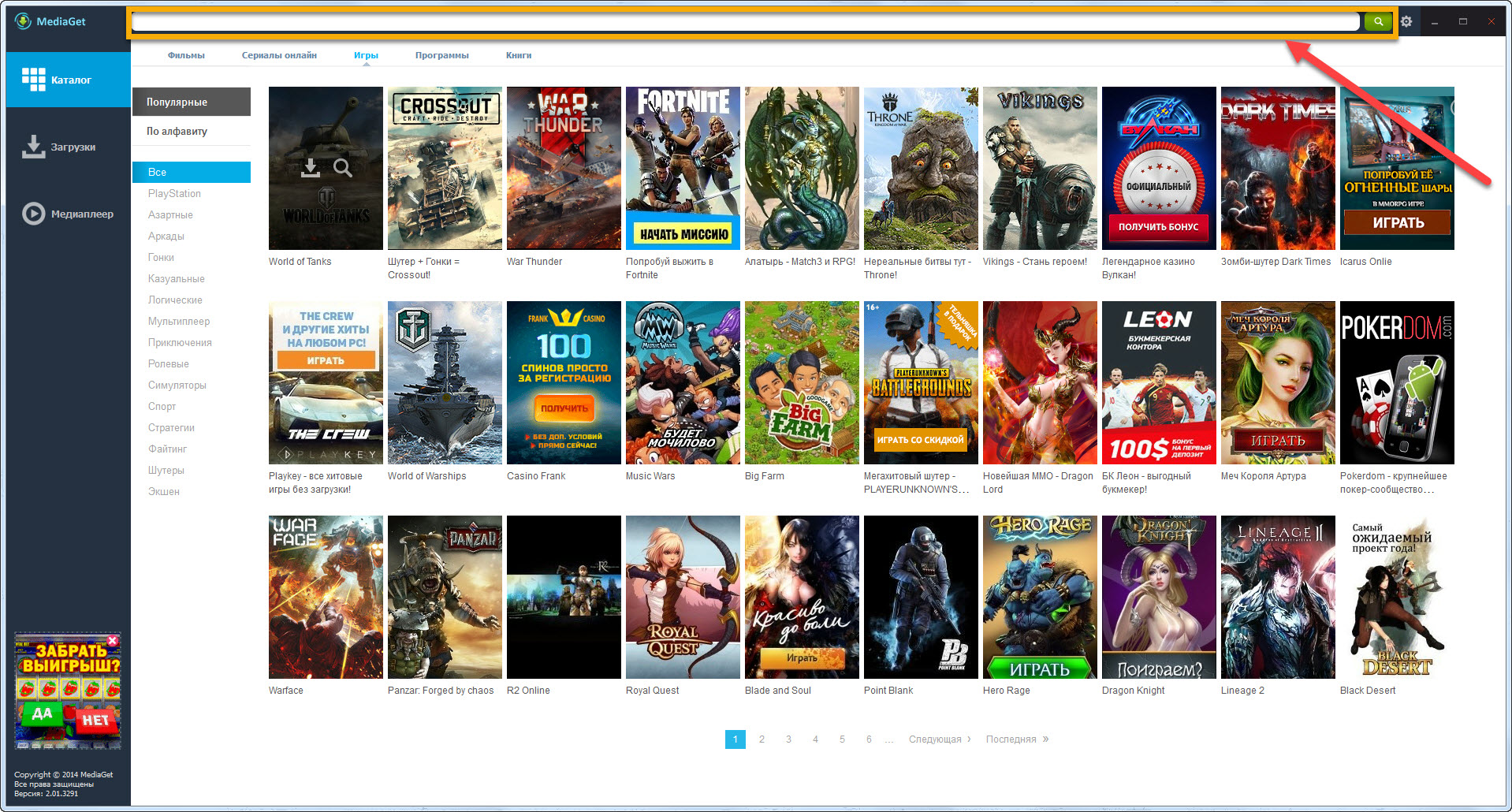Filter games by Логические
The width and height of the screenshot is (1512, 812).
pyautogui.click(x=175, y=300)
